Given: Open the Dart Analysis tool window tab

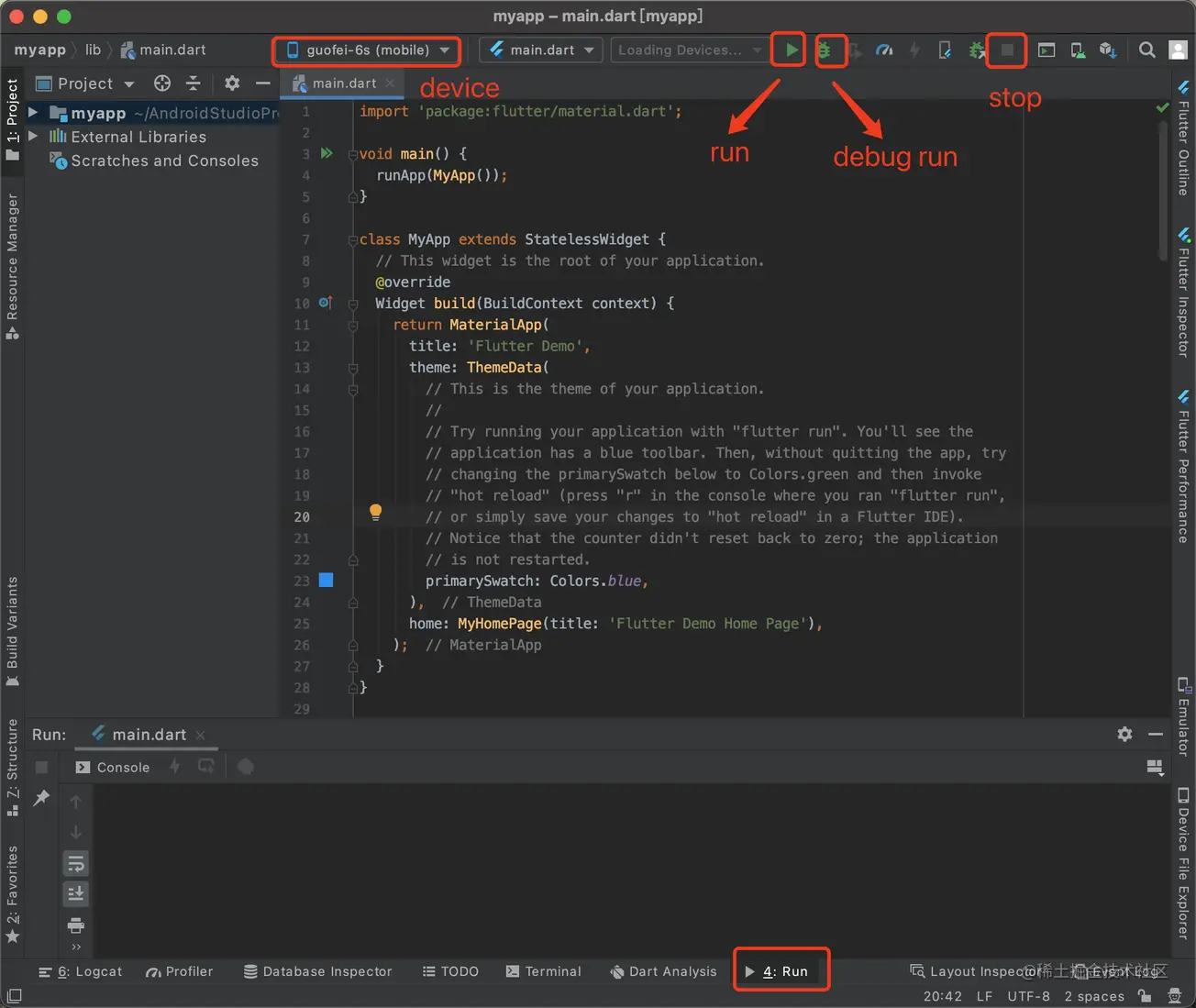Looking at the screenshot, I should (x=663, y=971).
